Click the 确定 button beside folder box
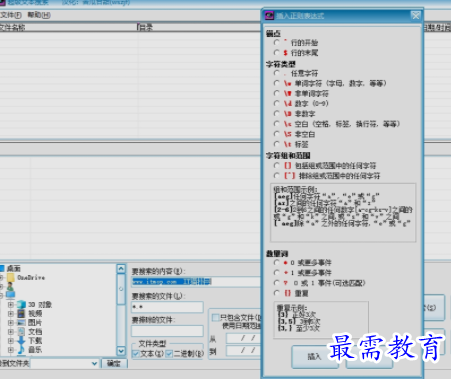Image resolution: width=451 pixels, height=379 pixels. click(114, 363)
